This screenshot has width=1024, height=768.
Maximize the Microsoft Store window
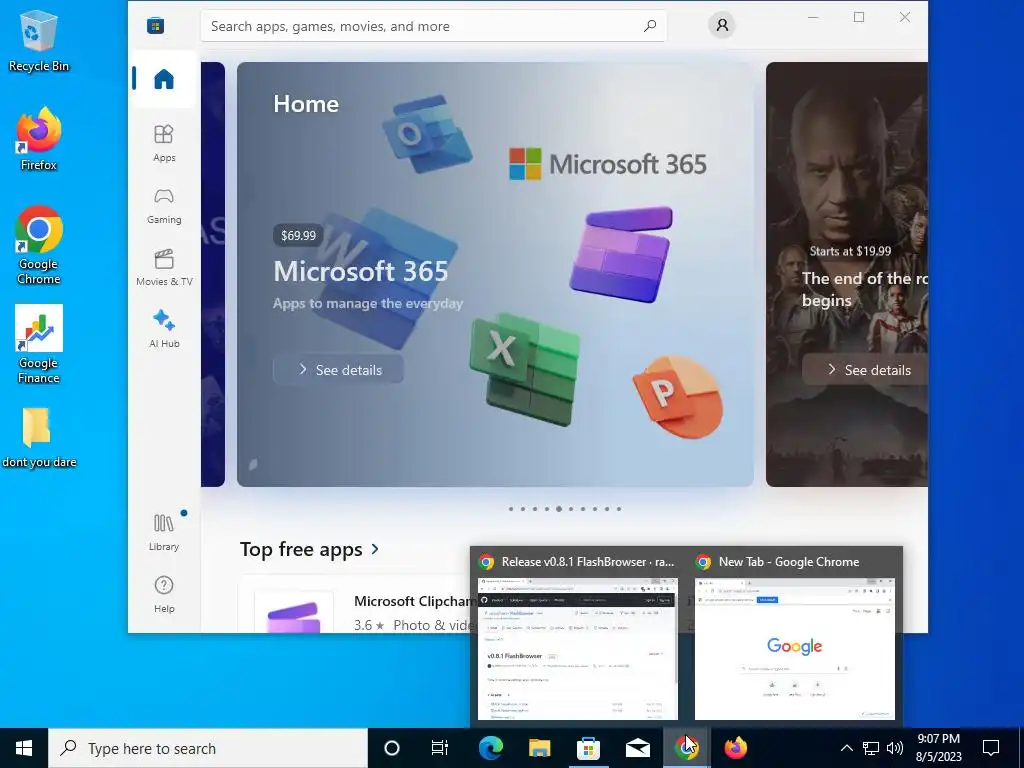pyautogui.click(x=859, y=18)
